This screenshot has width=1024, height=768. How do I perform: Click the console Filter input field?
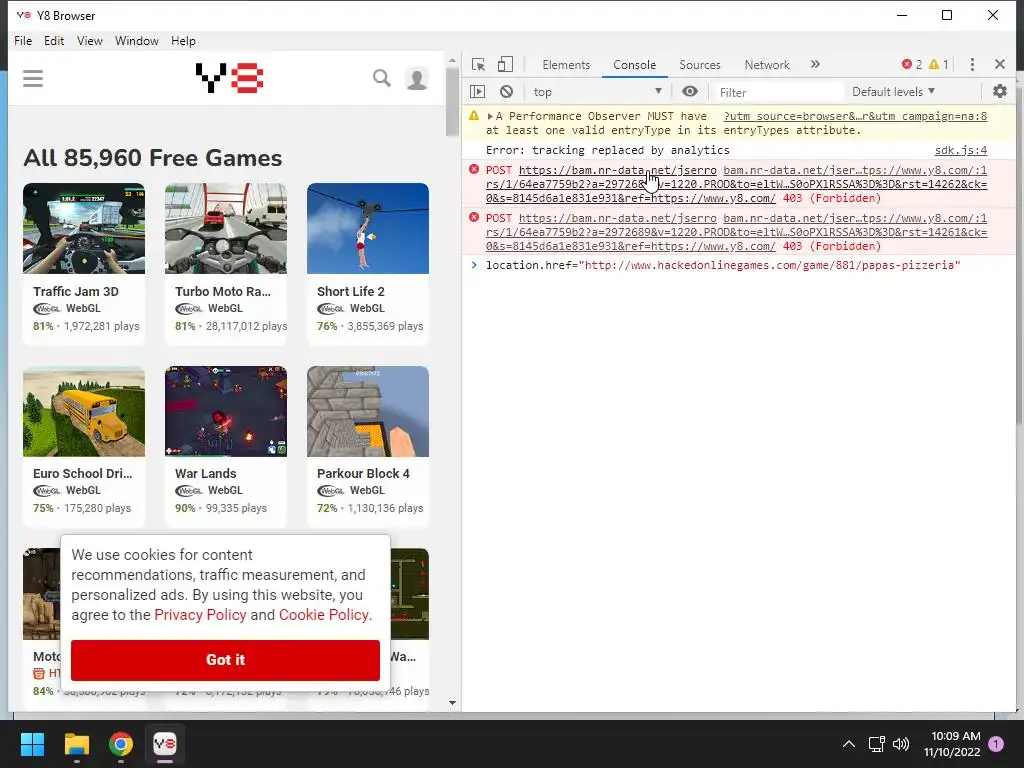[777, 92]
